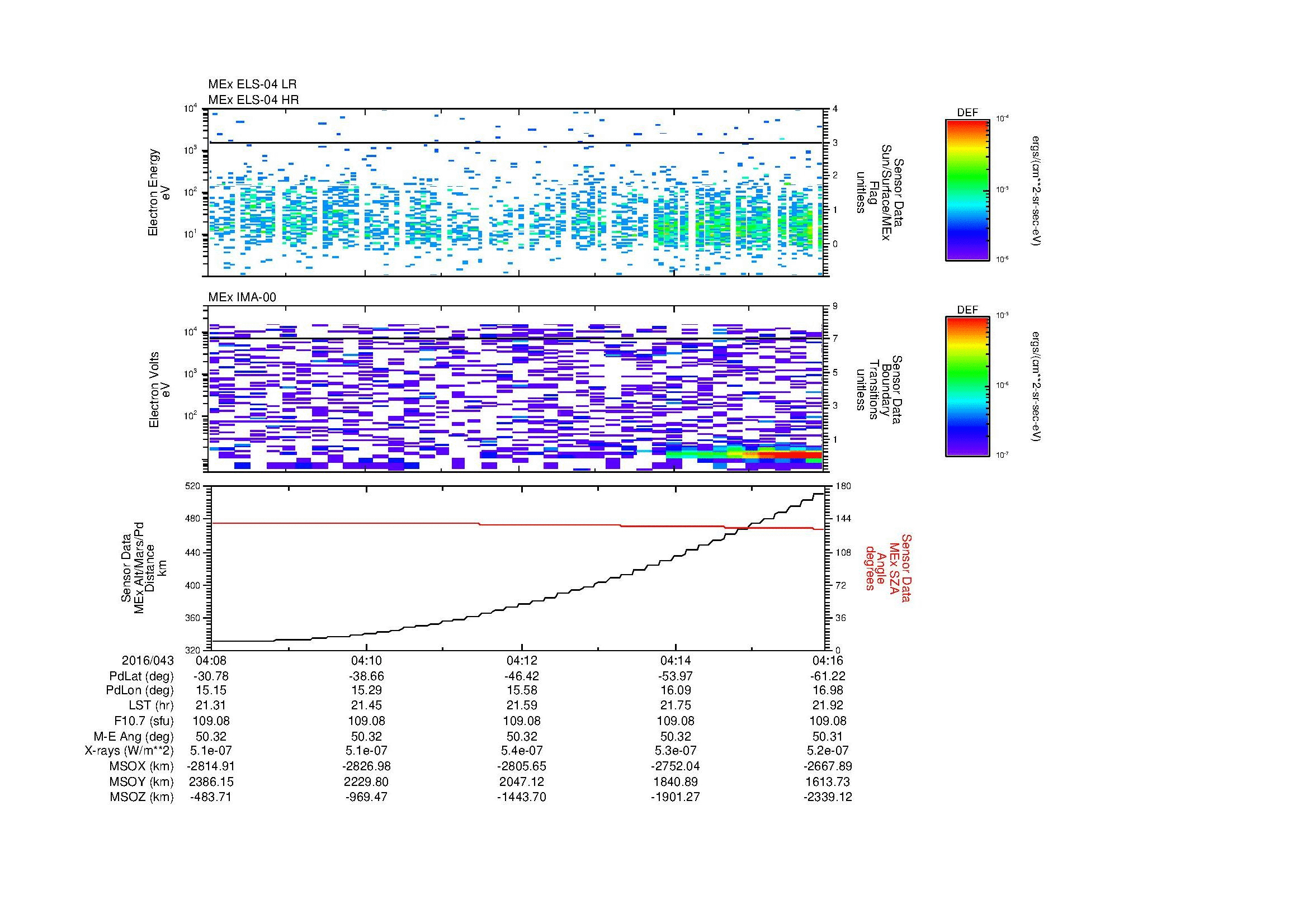
Task: Click the MSOX value -2814.91
Action: 211,766
